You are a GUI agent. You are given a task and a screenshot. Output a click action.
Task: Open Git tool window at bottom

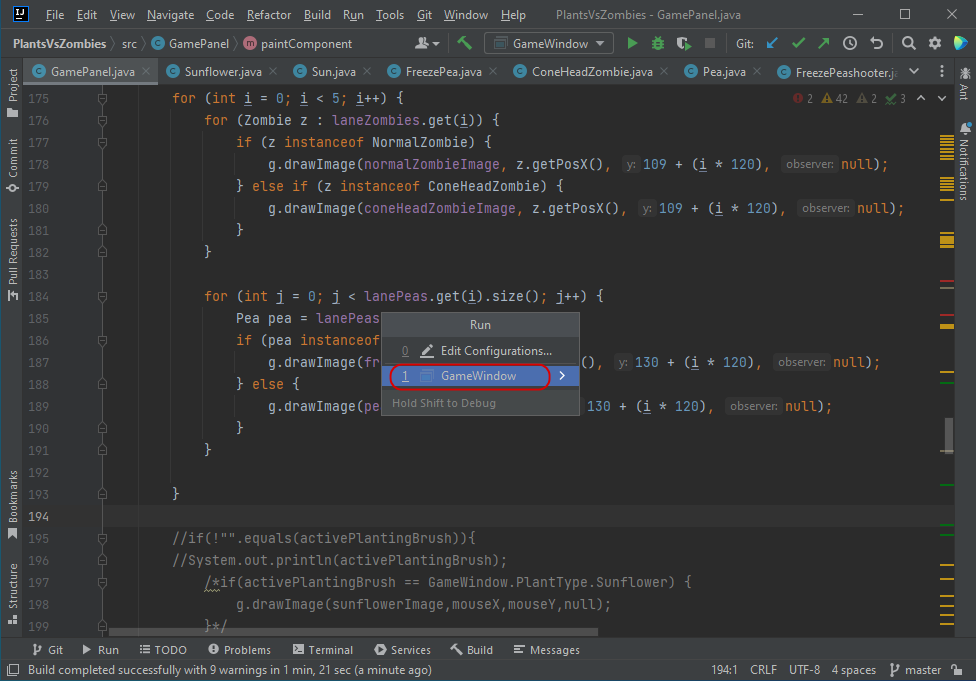point(48,649)
